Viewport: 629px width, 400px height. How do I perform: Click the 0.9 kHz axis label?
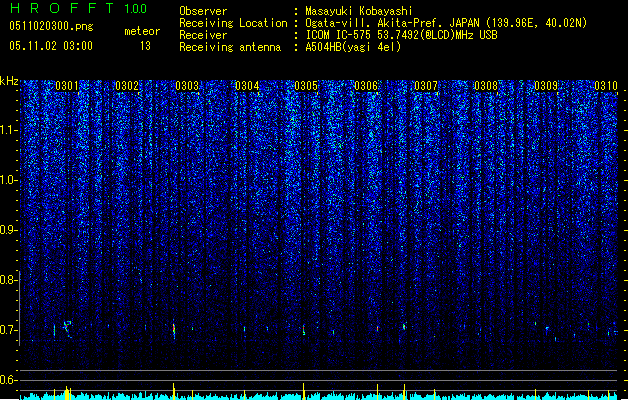(x=9, y=230)
